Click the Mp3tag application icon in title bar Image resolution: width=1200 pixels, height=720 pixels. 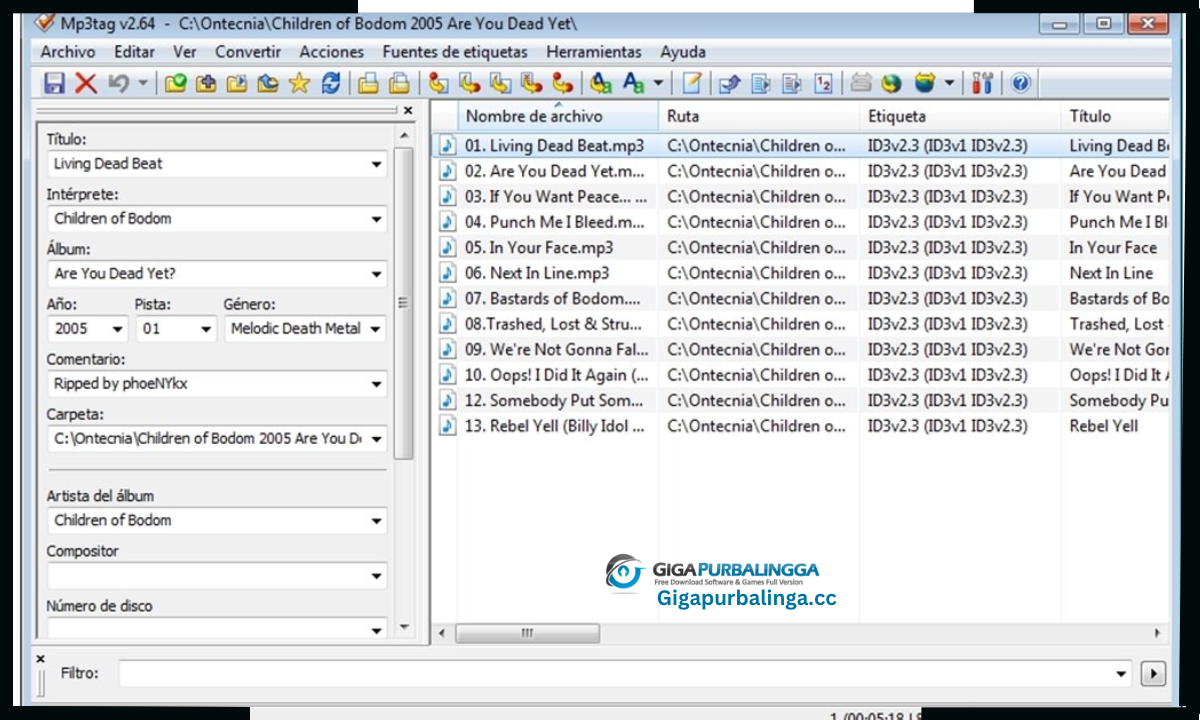pyautogui.click(x=44, y=22)
